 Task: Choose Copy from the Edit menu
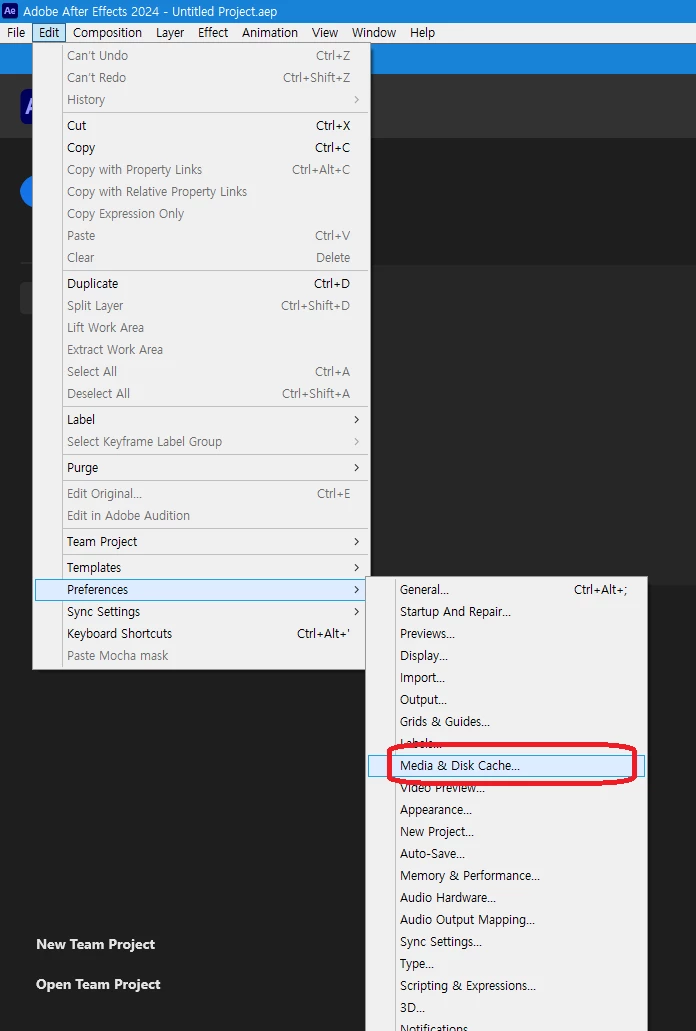click(201, 148)
